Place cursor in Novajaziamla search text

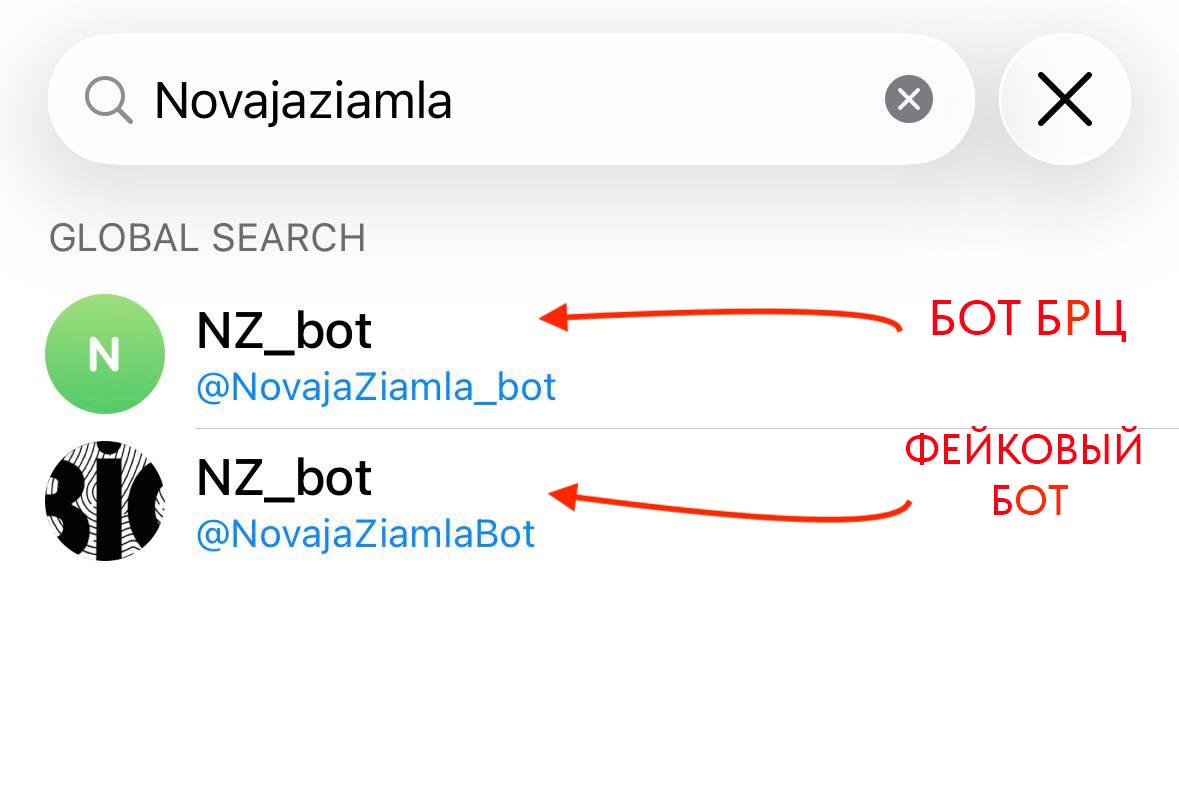coord(302,100)
